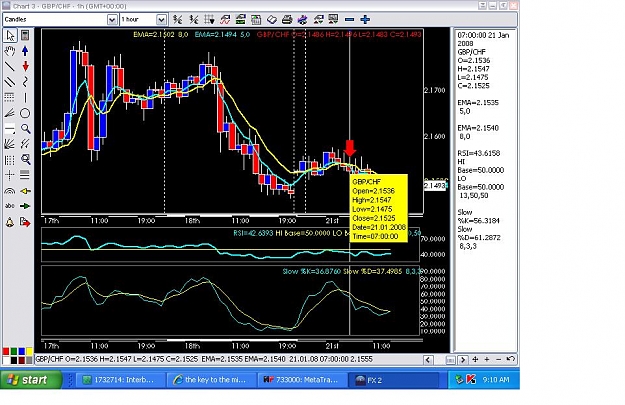Viewport: 625px width, 405px height.
Task: Click the blue plus zoom-in icon
Action: [x=365, y=19]
